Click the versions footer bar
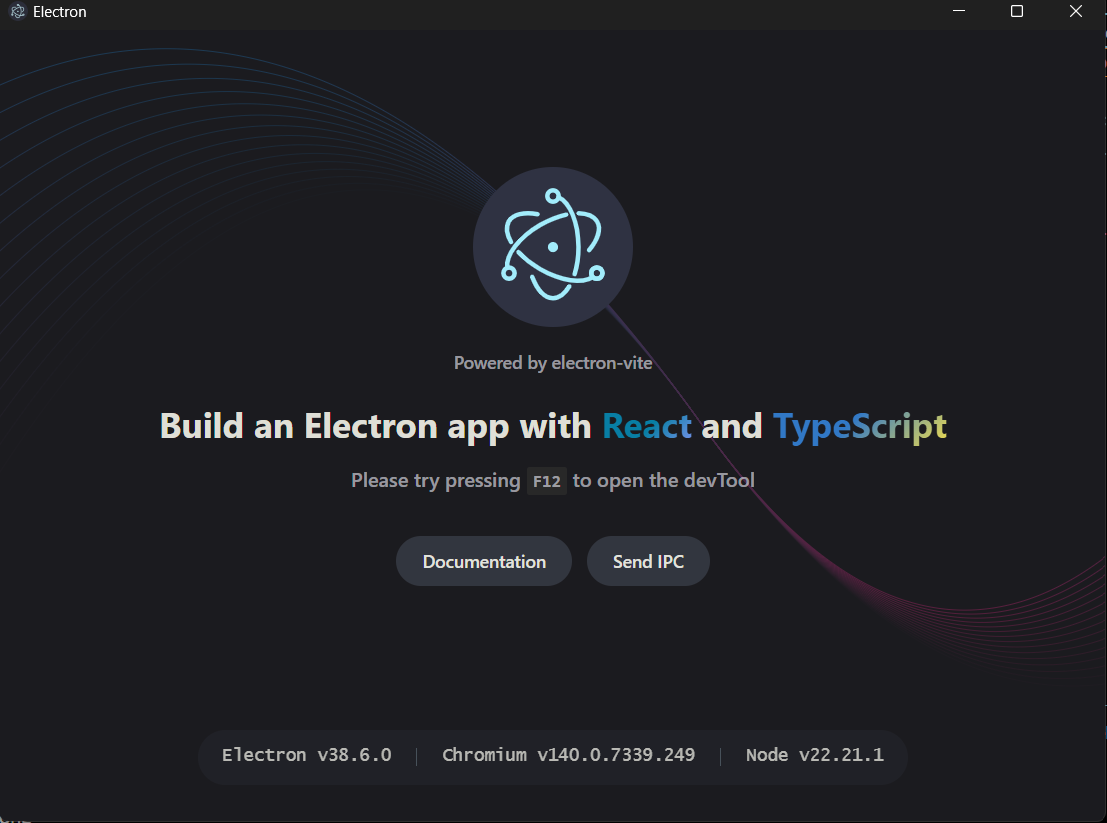This screenshot has height=823, width=1107. (x=553, y=755)
